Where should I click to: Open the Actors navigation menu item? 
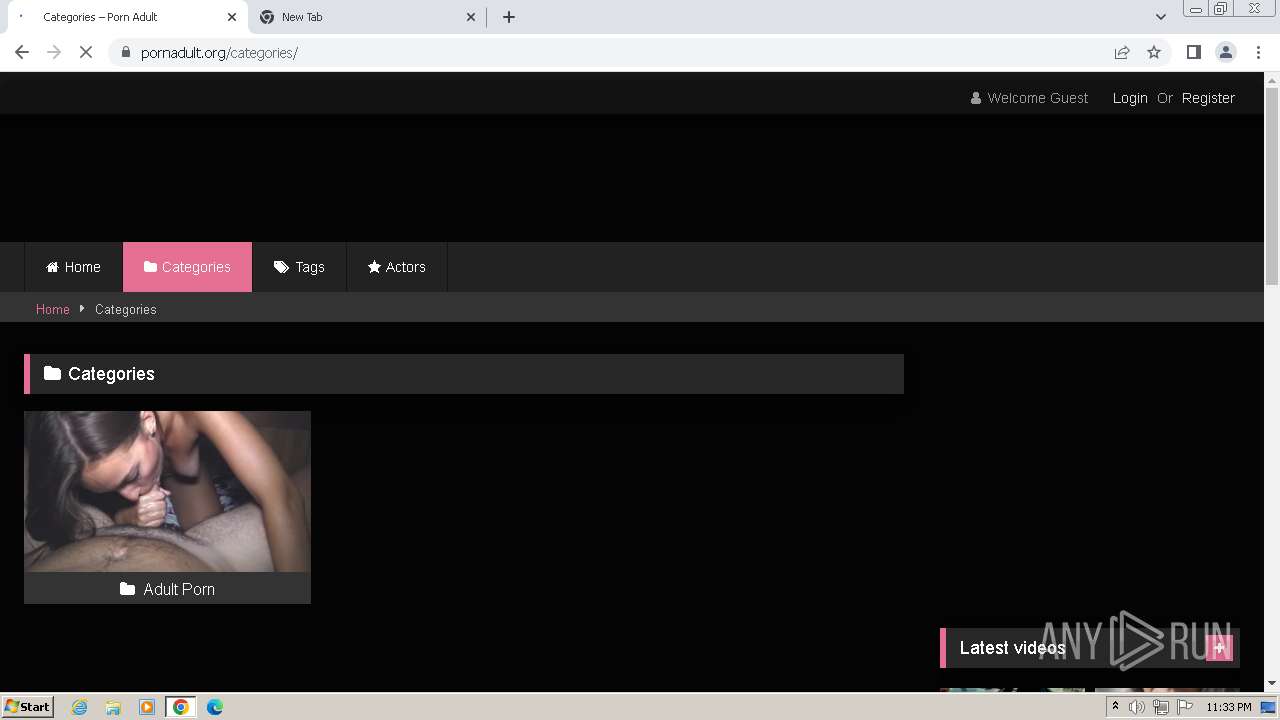tap(396, 267)
